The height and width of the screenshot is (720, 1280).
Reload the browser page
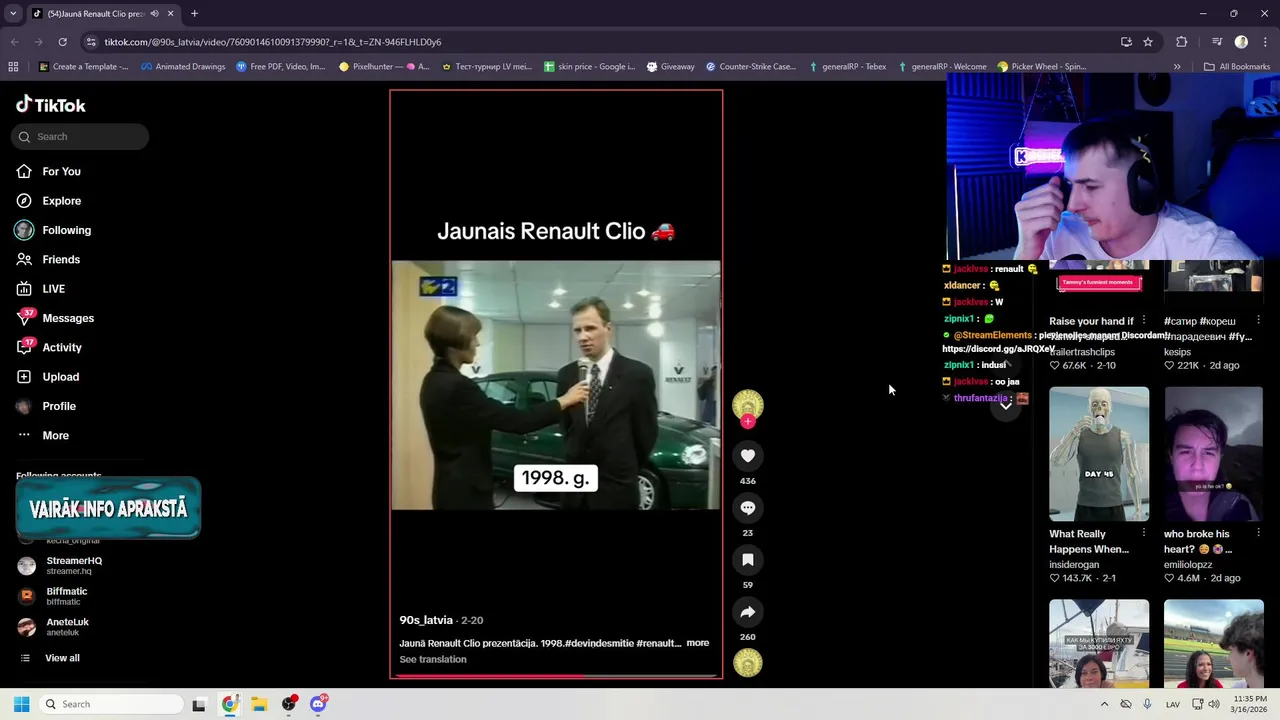pyautogui.click(x=62, y=42)
